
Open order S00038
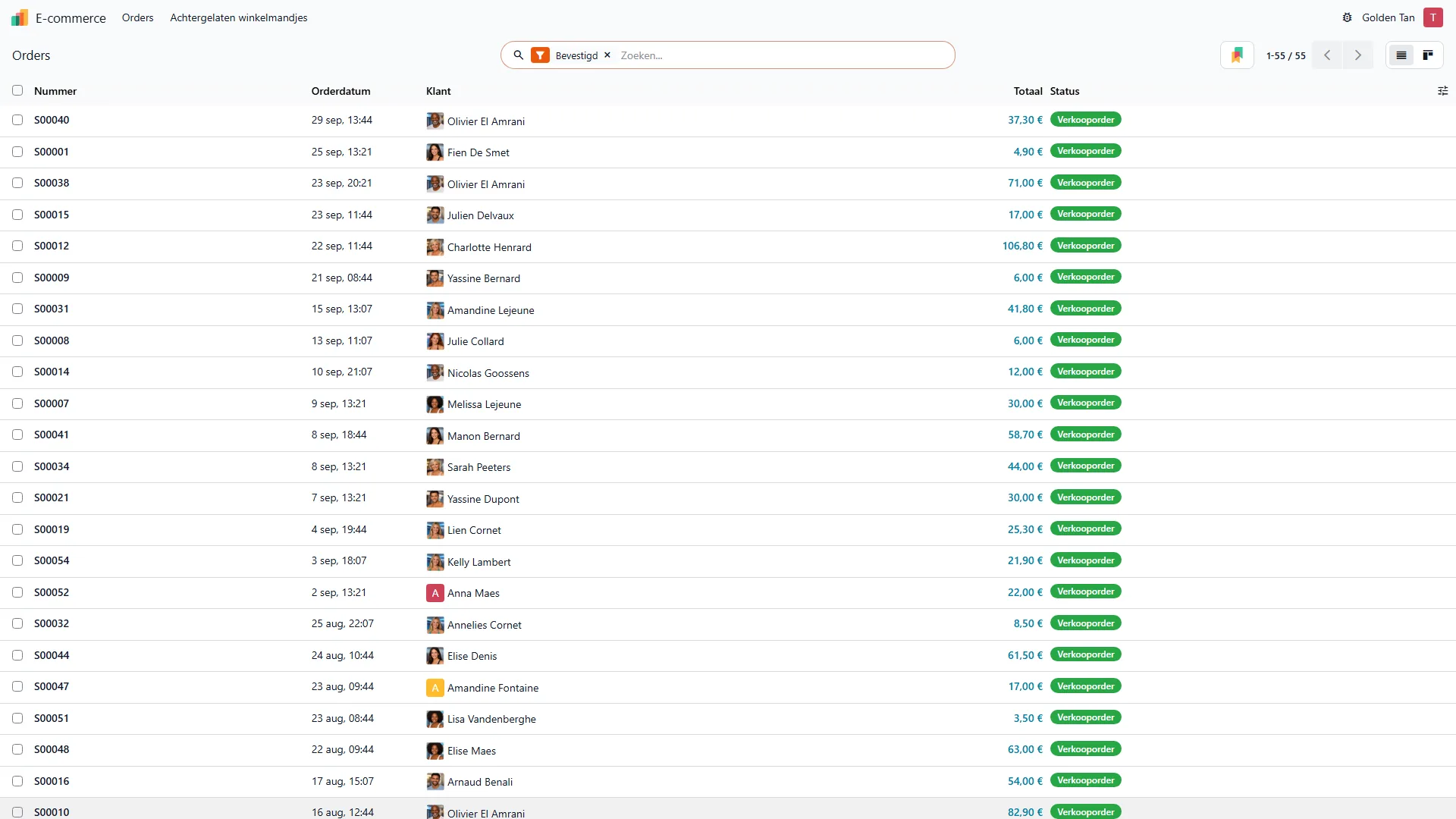point(52,183)
